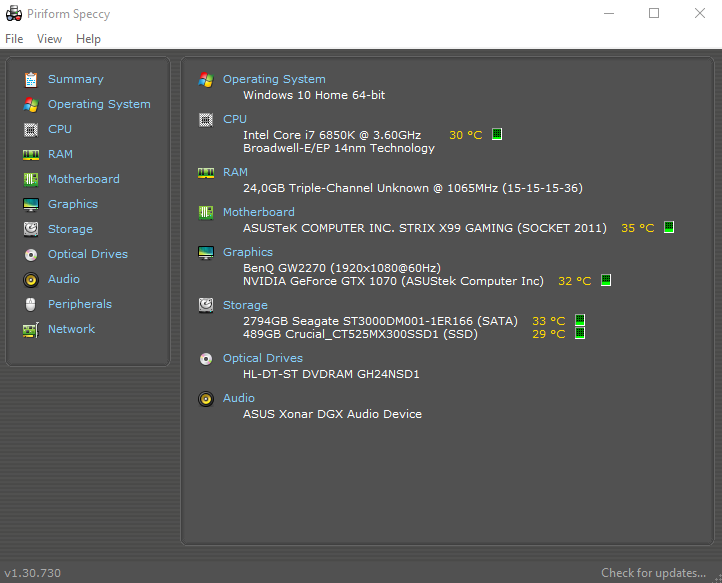Click the Peripherals mouse icon in sidebar

tap(30, 304)
